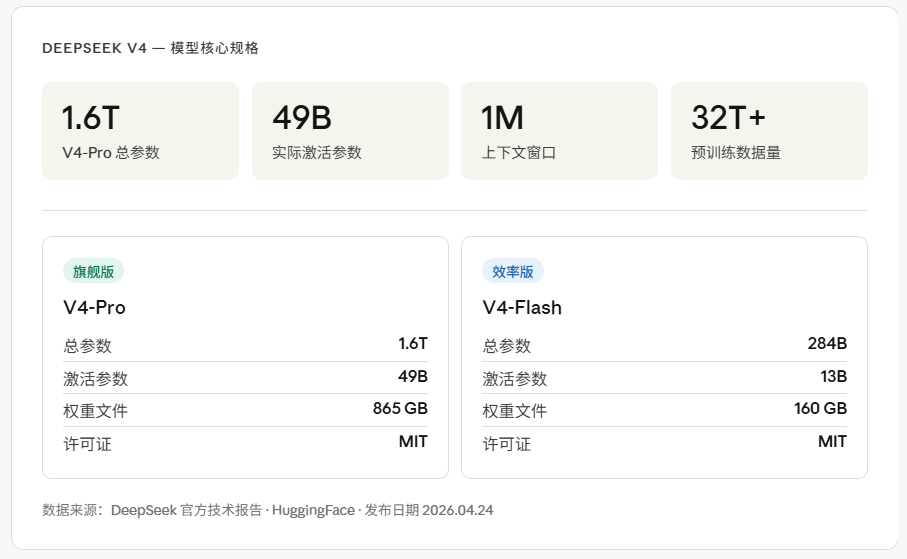The image size is (907, 559).
Task: Click the 1M 上下文窗口 stat card
Action: (x=559, y=131)
